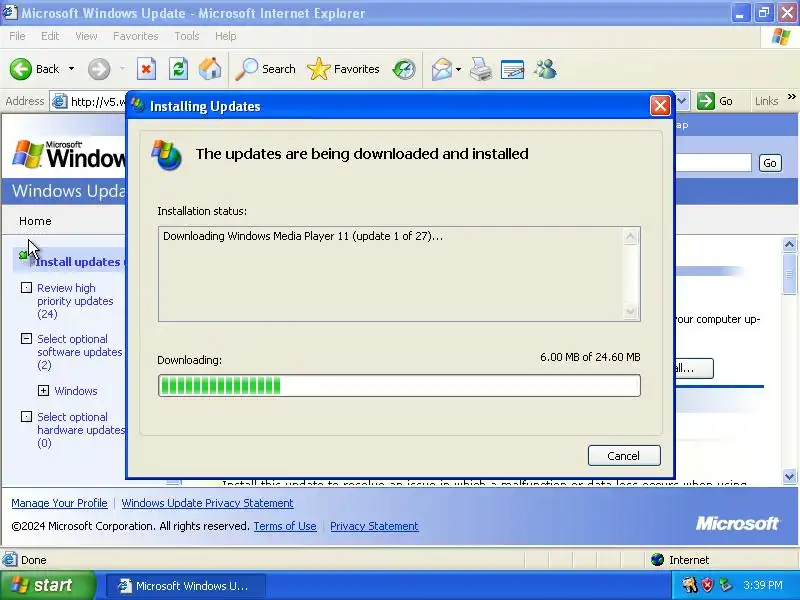This screenshot has width=800, height=600.
Task: Open the Tools menu
Action: [187, 36]
